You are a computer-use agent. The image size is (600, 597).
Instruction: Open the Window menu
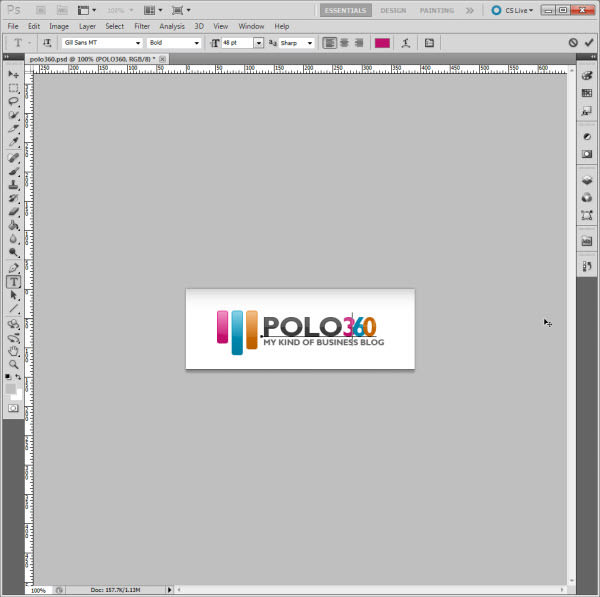pyautogui.click(x=251, y=26)
